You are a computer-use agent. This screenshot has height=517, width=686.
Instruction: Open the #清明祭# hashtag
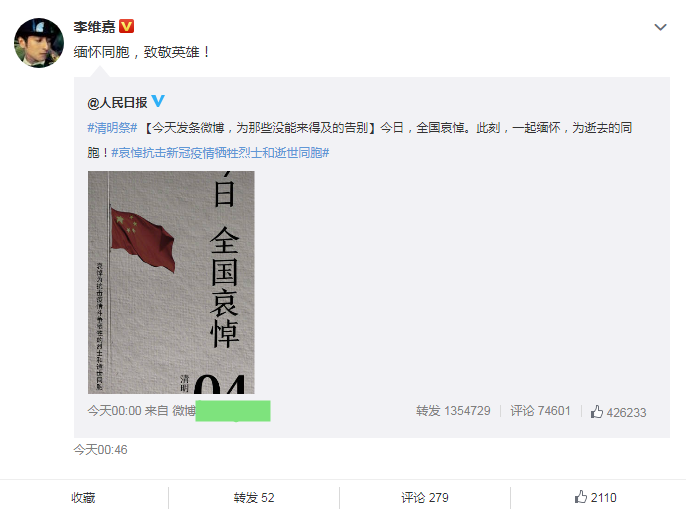tap(112, 128)
